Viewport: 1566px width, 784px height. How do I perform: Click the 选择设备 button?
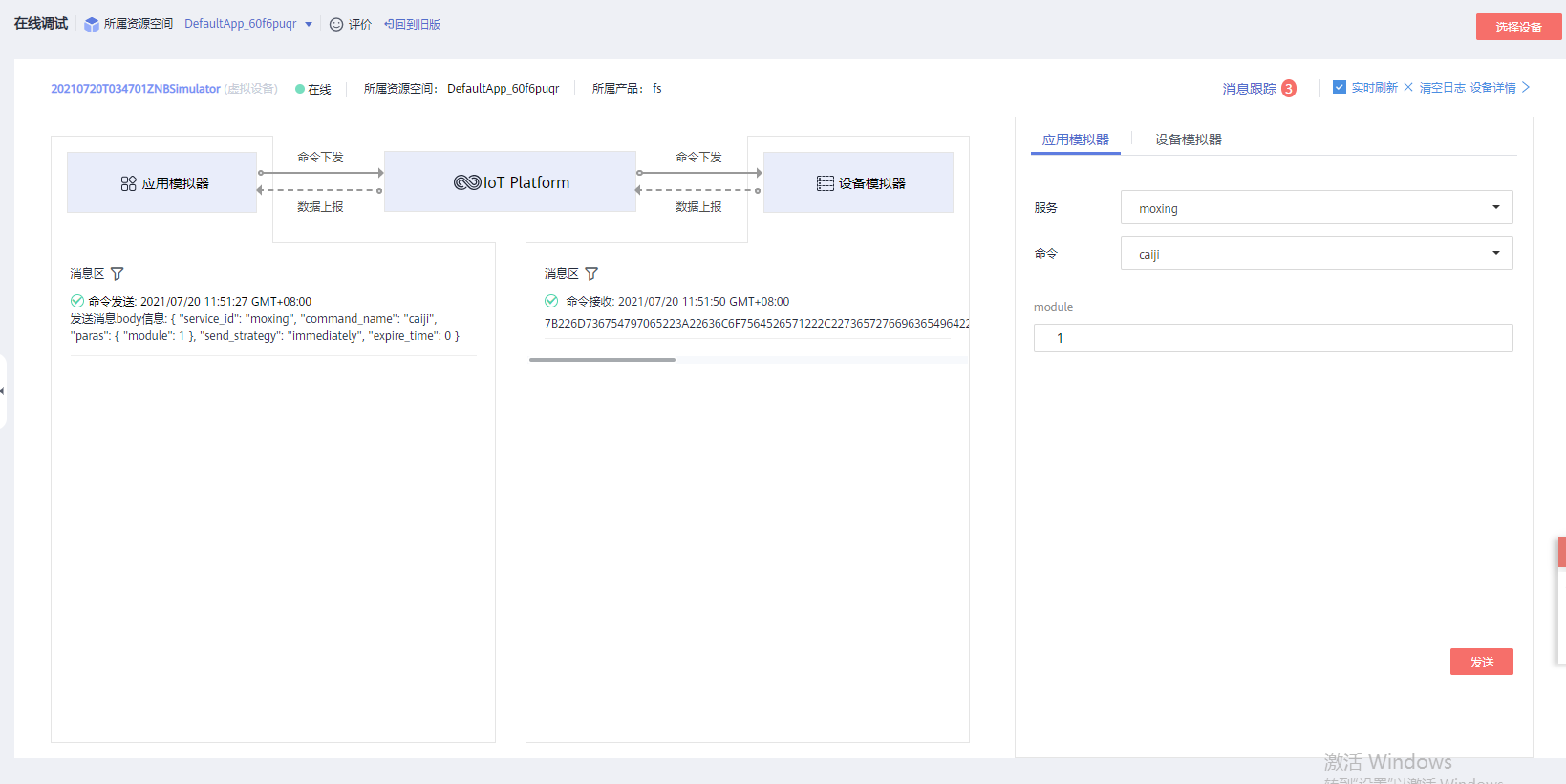(x=1518, y=27)
